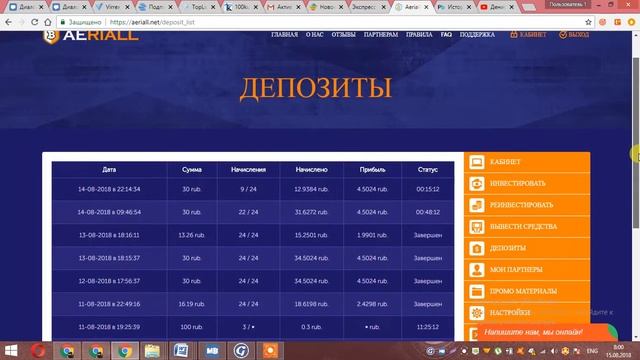This screenshot has height=360, width=640.
Task: Go back with the browser back arrow
Action: pos(9,22)
